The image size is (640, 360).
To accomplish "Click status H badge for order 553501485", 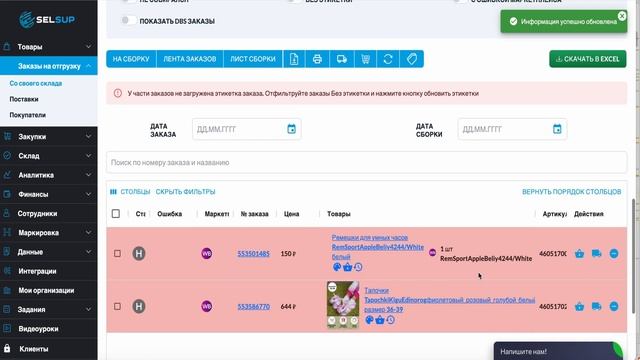I will point(139,253).
